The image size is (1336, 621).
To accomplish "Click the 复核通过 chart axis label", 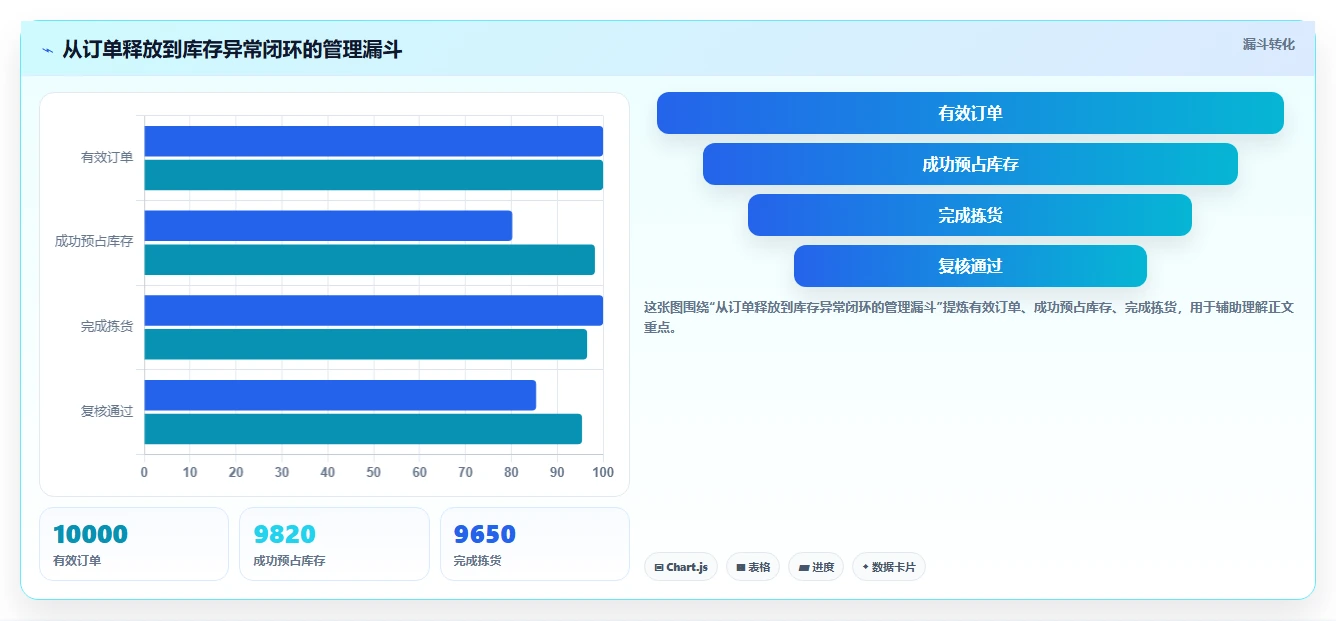I will coord(107,411).
